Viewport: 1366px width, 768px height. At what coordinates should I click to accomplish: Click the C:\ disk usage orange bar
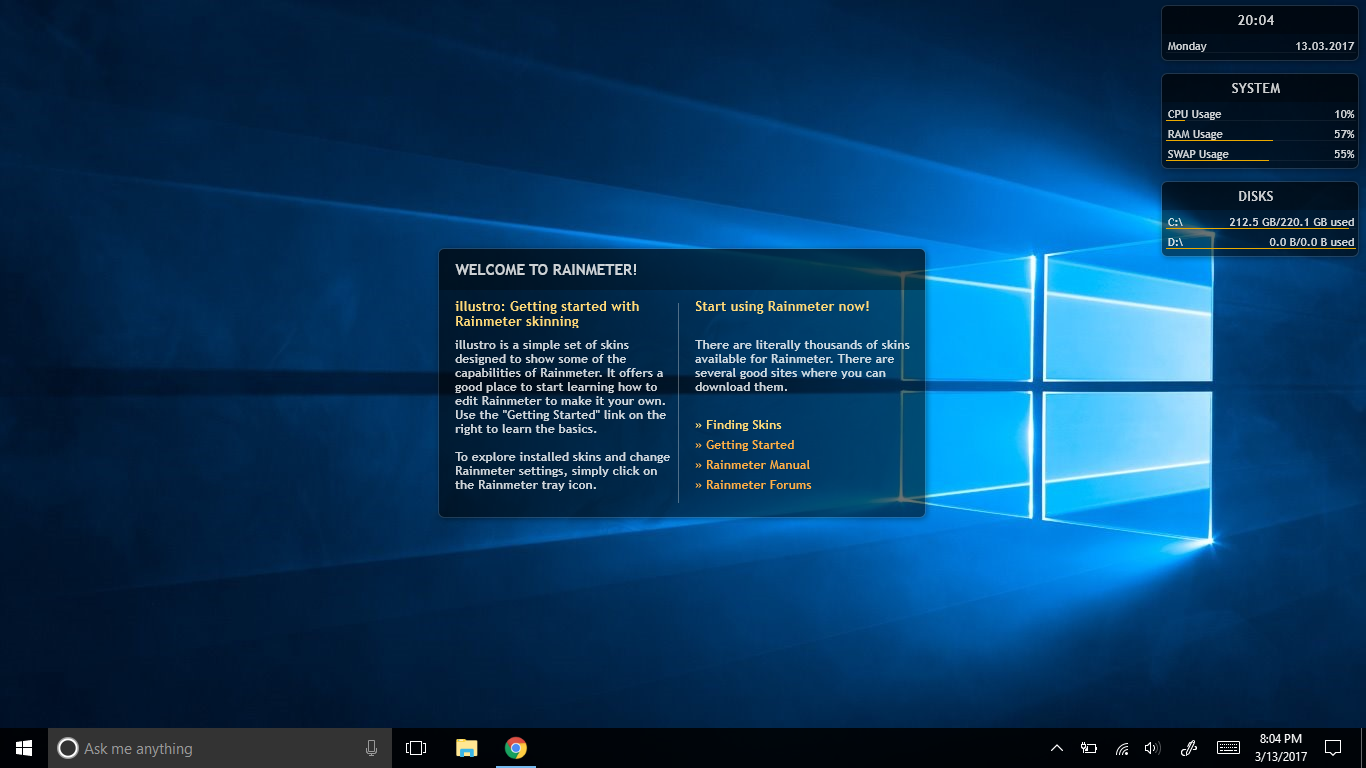coord(1258,228)
